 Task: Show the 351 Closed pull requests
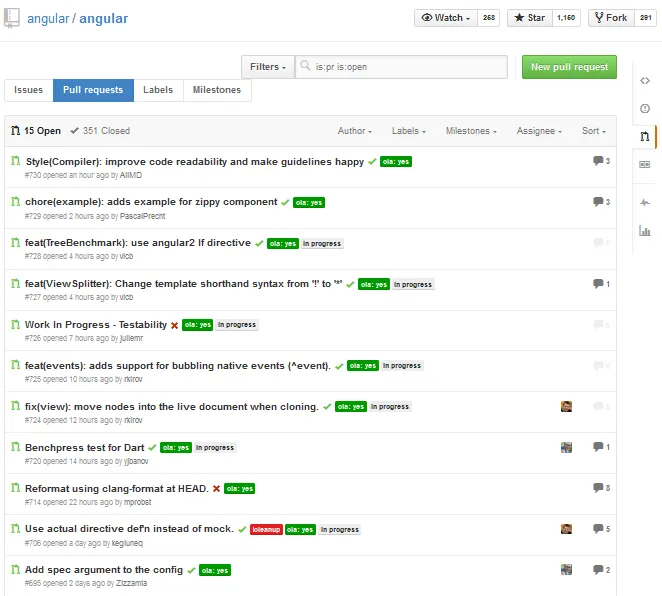click(100, 131)
